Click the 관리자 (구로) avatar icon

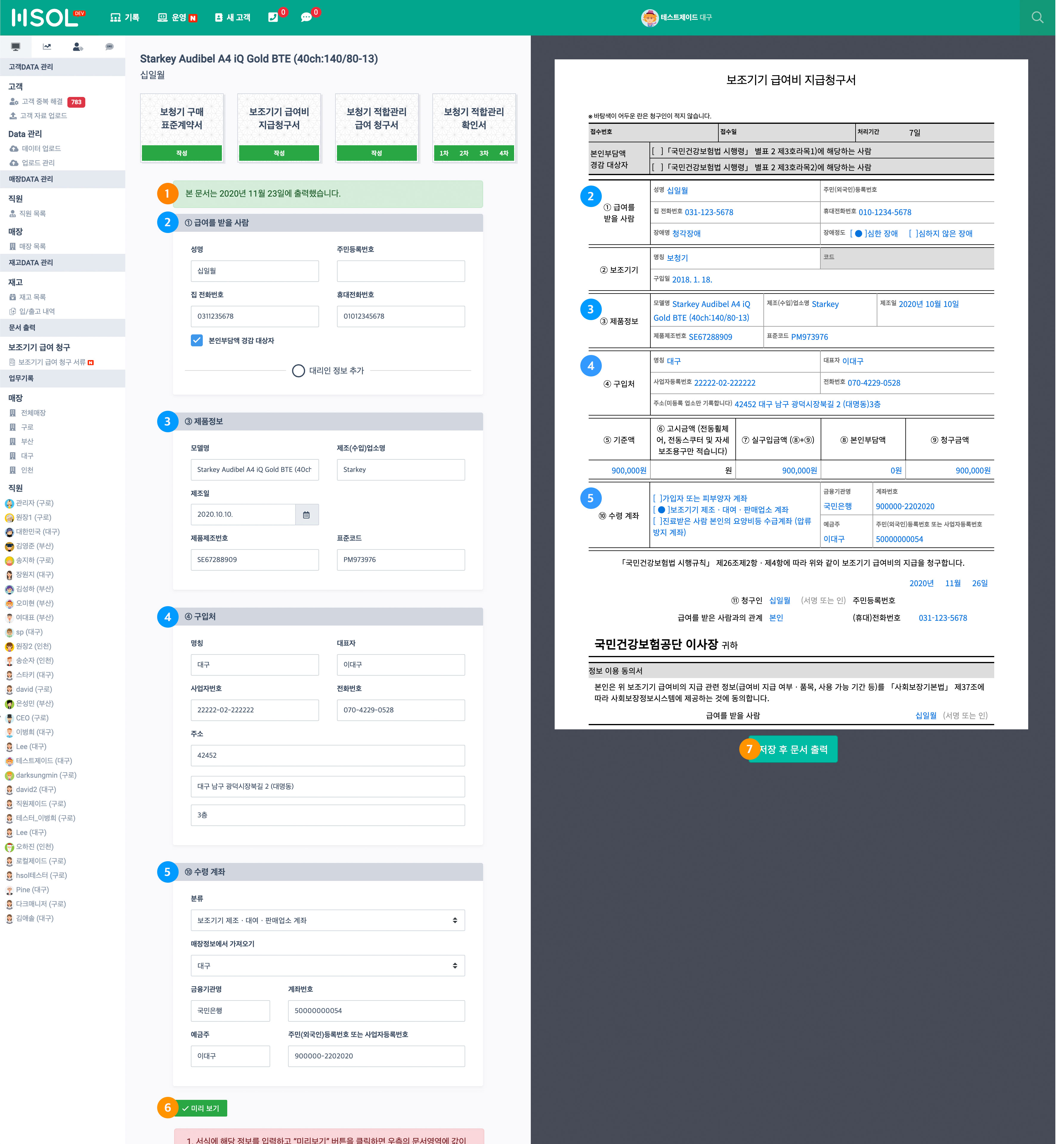click(x=9, y=503)
